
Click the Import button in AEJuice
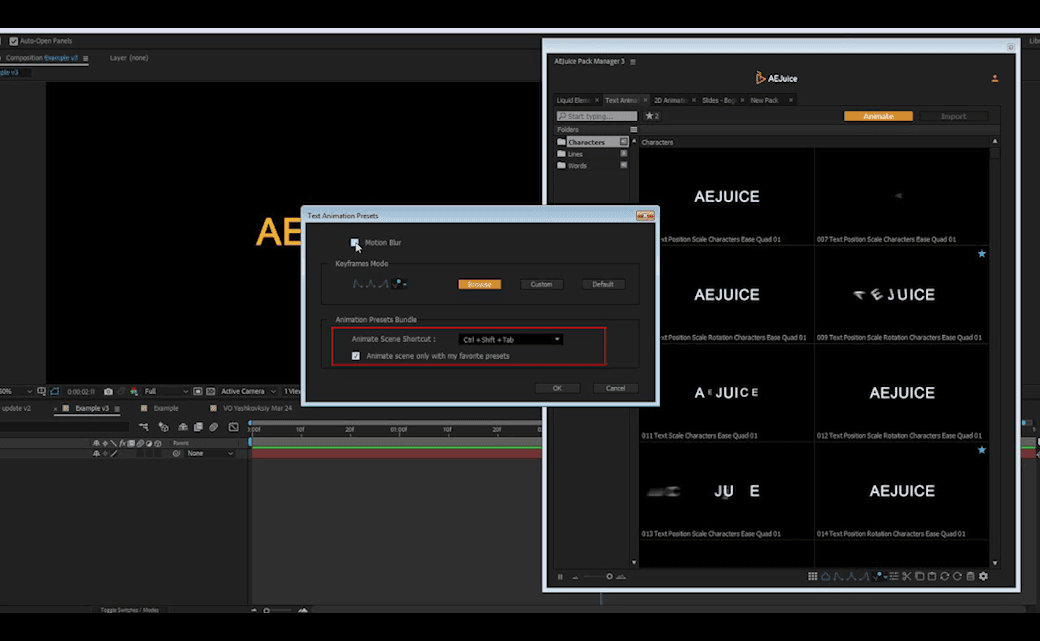[x=953, y=116]
